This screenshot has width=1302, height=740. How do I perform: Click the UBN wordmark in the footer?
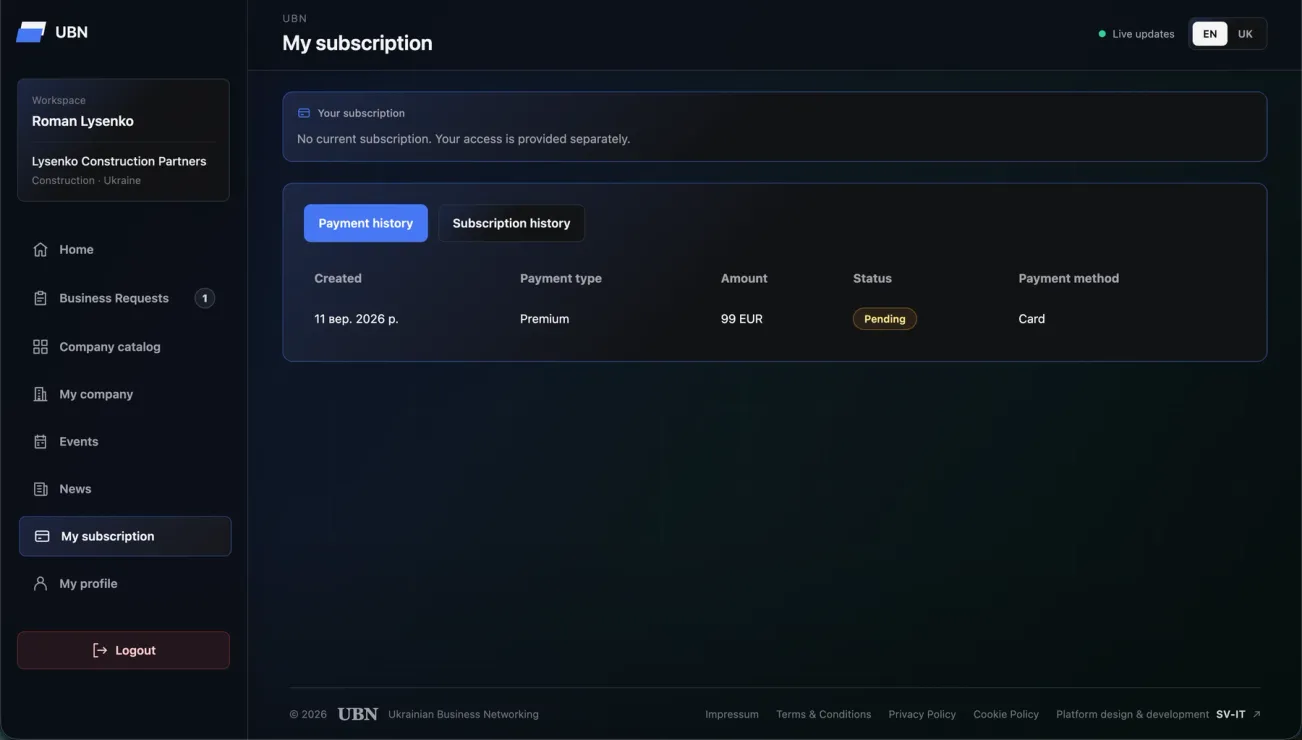tap(358, 714)
